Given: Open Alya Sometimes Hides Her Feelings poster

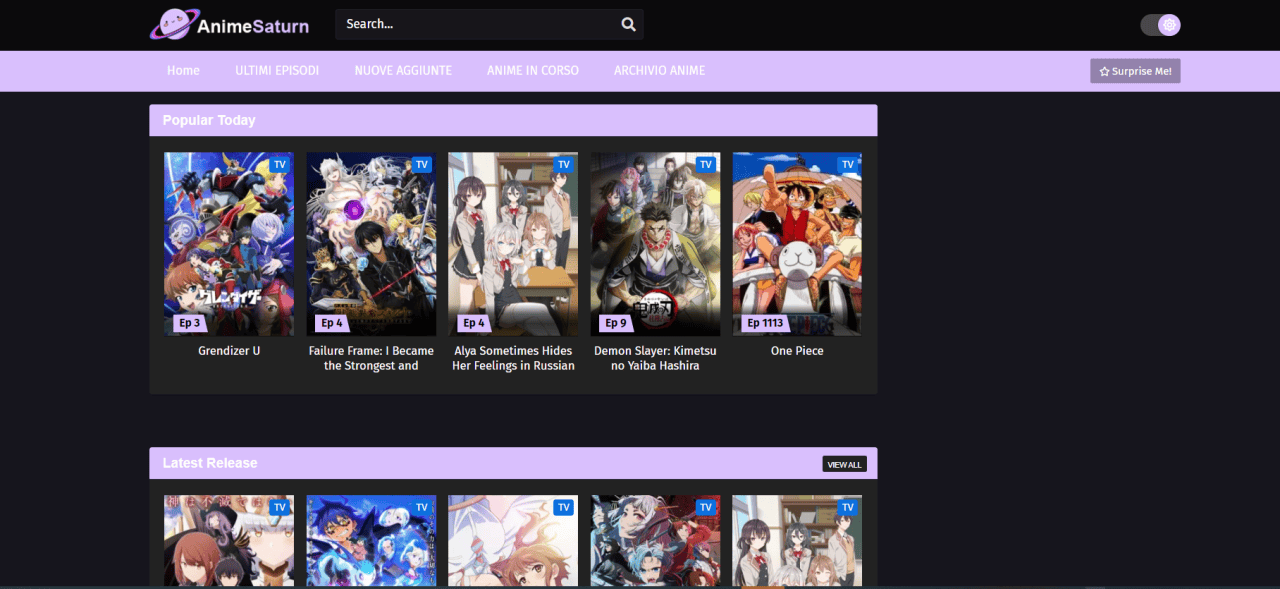Looking at the screenshot, I should (x=513, y=244).
